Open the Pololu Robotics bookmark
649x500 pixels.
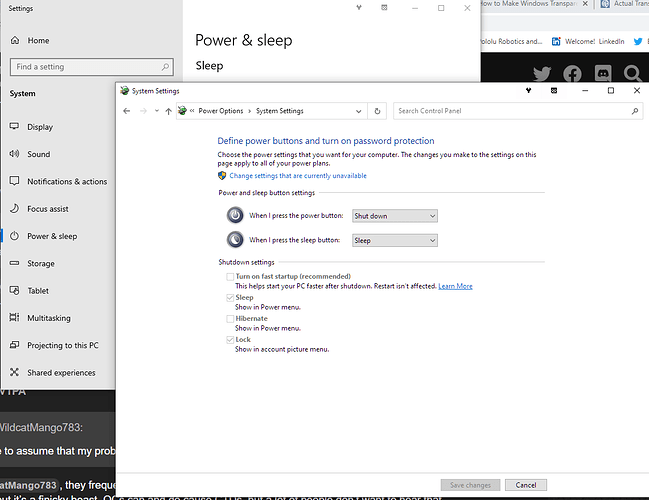tap(512, 41)
